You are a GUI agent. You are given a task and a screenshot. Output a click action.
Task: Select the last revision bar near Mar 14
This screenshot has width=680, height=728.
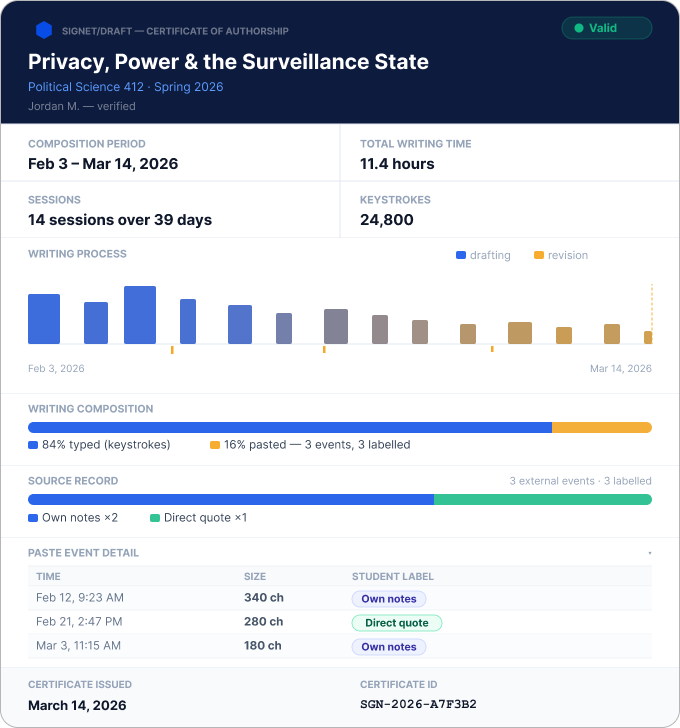[x=648, y=338]
